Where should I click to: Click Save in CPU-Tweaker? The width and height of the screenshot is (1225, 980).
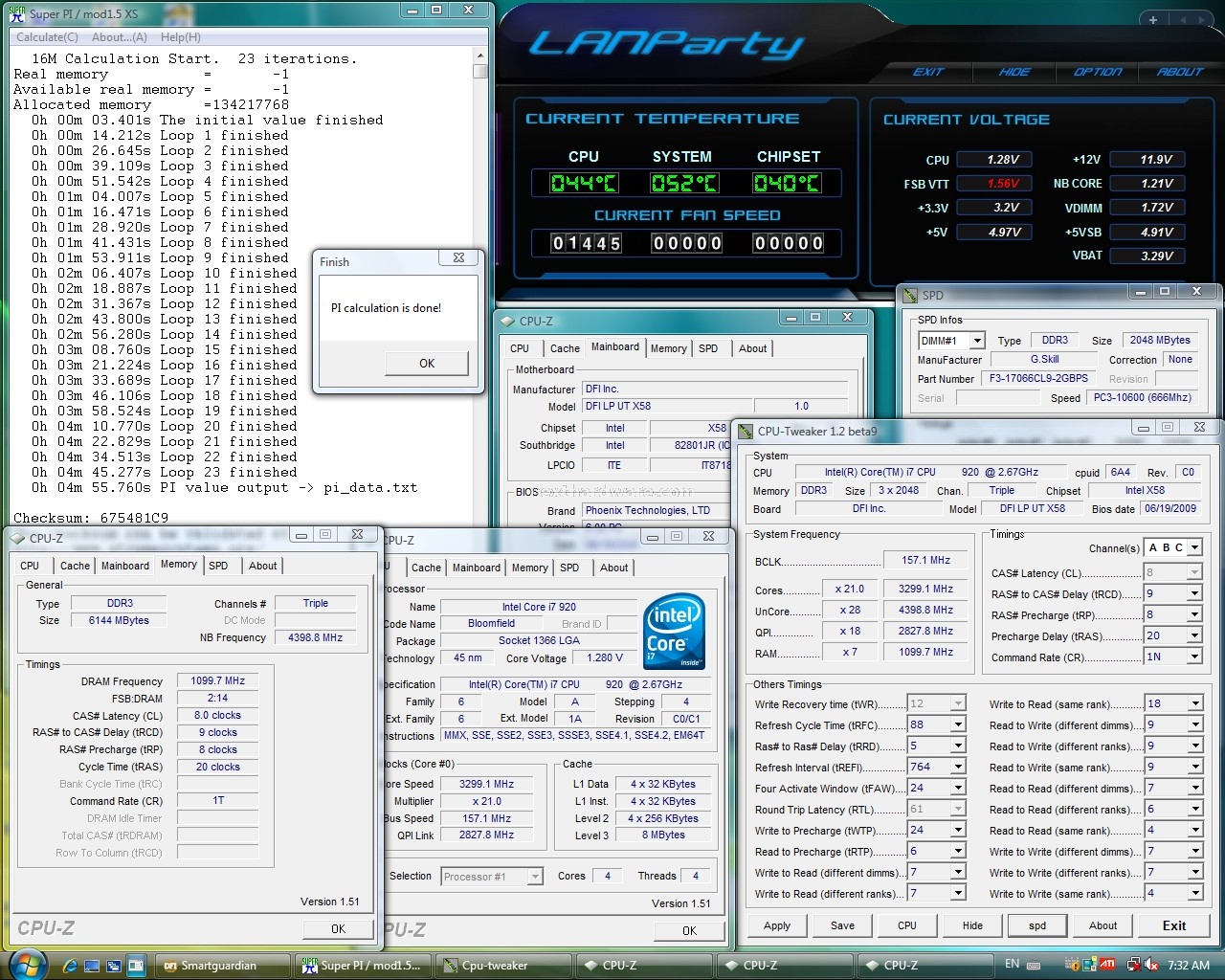click(x=842, y=925)
